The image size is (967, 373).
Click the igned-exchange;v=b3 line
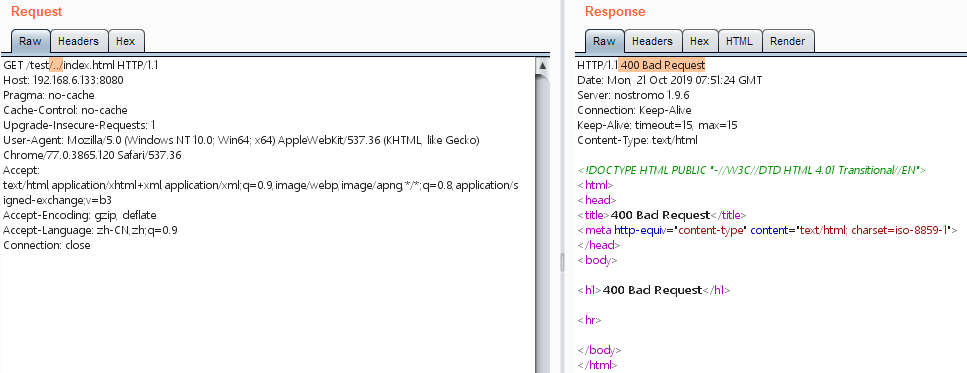(57, 200)
